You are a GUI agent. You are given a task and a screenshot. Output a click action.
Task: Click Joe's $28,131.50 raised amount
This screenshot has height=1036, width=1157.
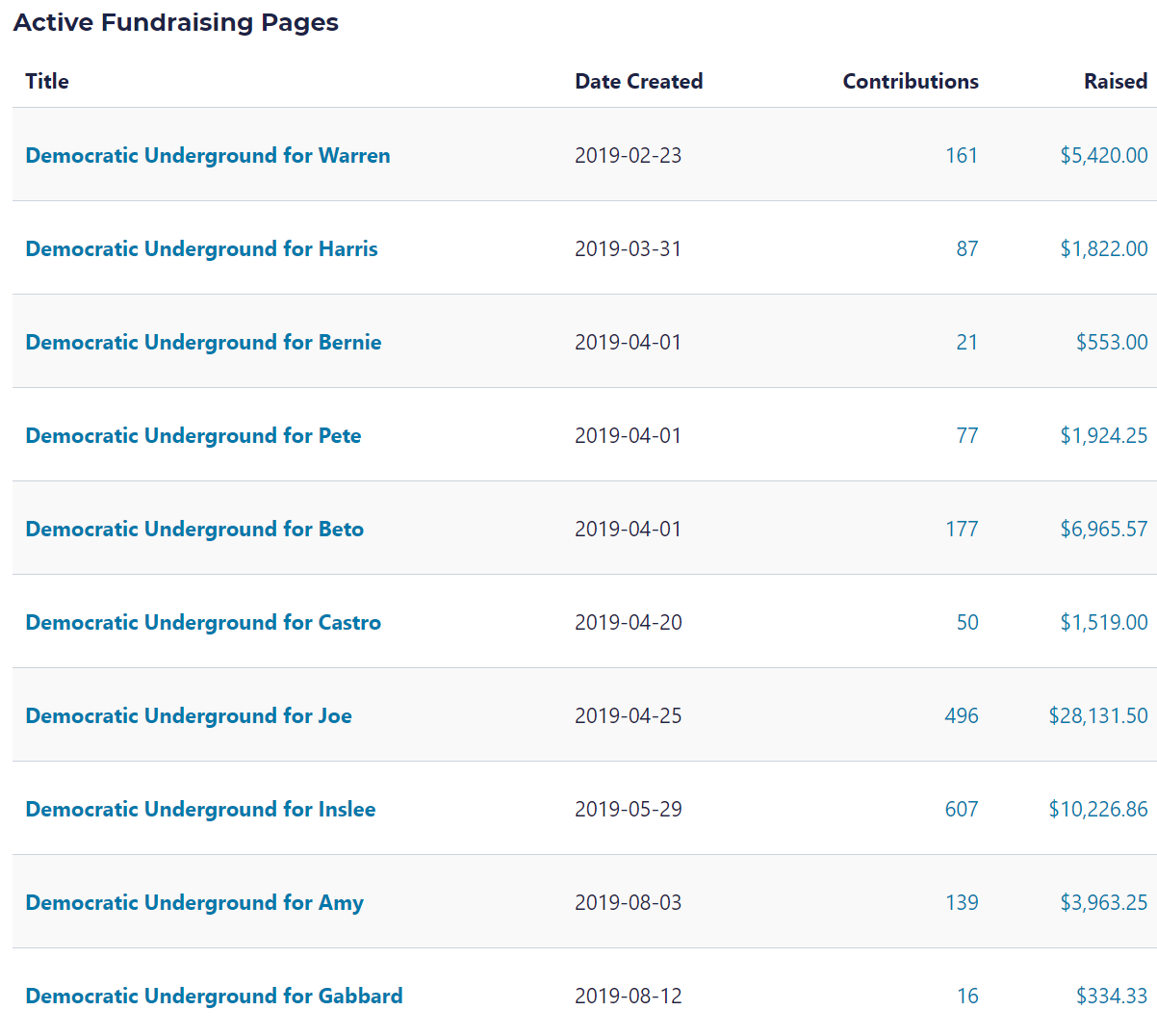coord(1097,716)
